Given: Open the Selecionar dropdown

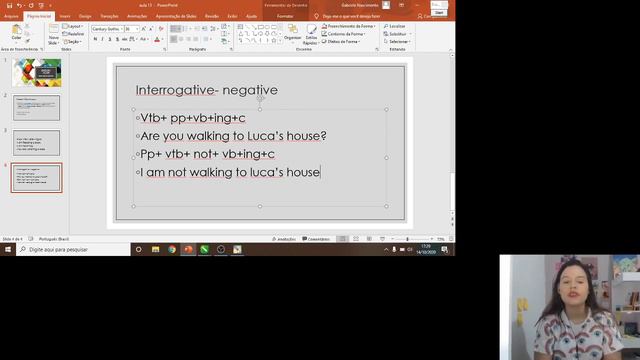Looking at the screenshot, I should coord(397,42).
